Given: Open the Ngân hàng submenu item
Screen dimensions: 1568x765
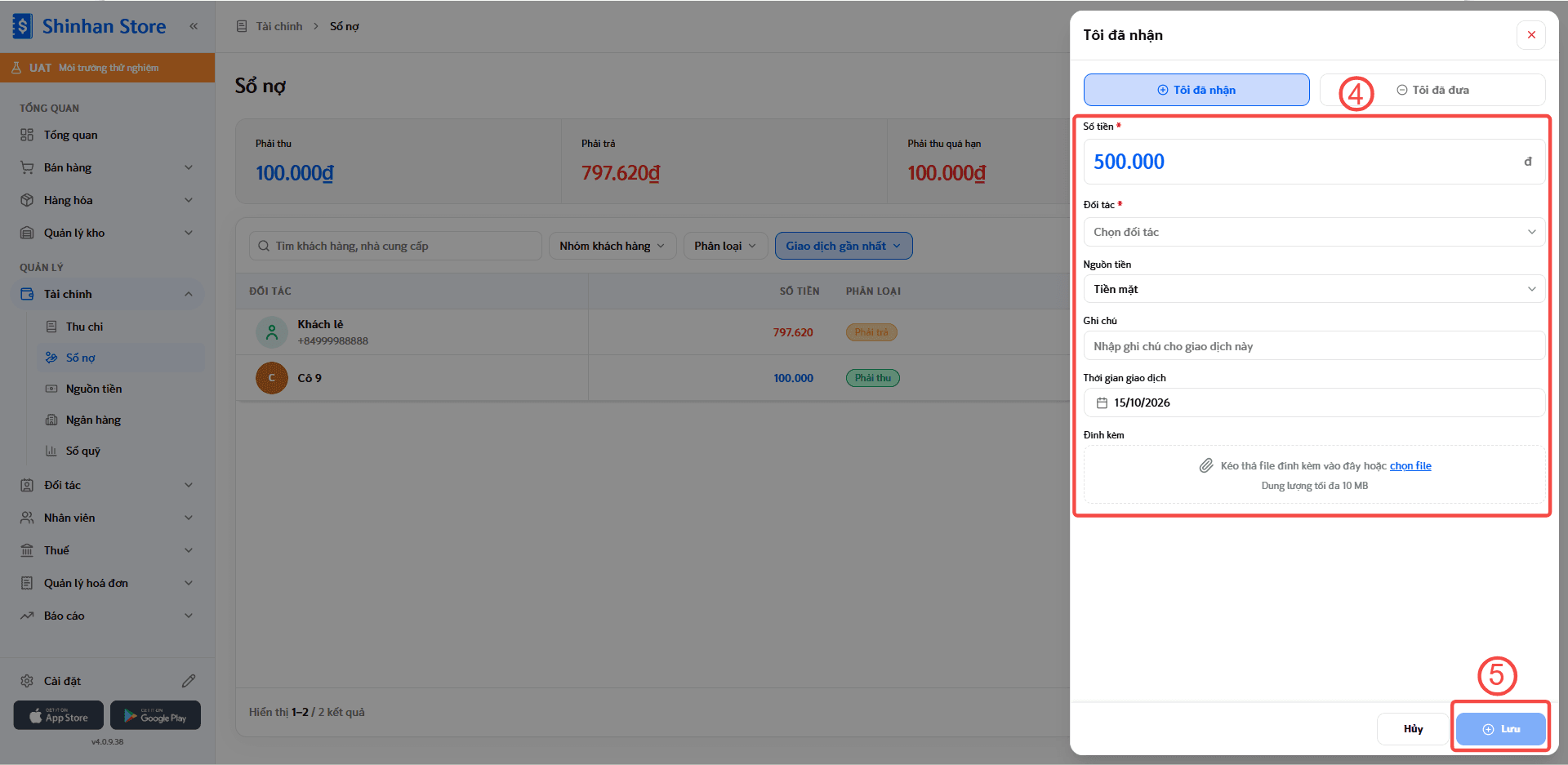Looking at the screenshot, I should pyautogui.click(x=120, y=420).
